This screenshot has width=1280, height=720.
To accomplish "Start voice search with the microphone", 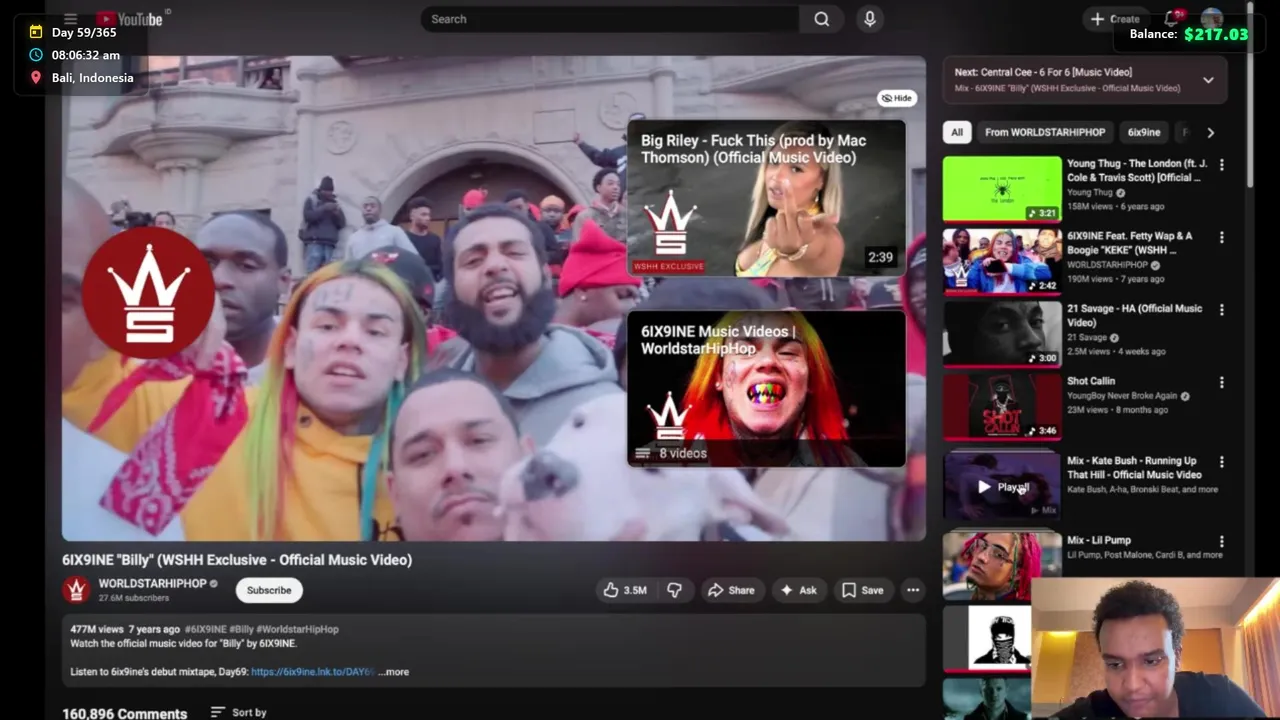I will tap(869, 19).
